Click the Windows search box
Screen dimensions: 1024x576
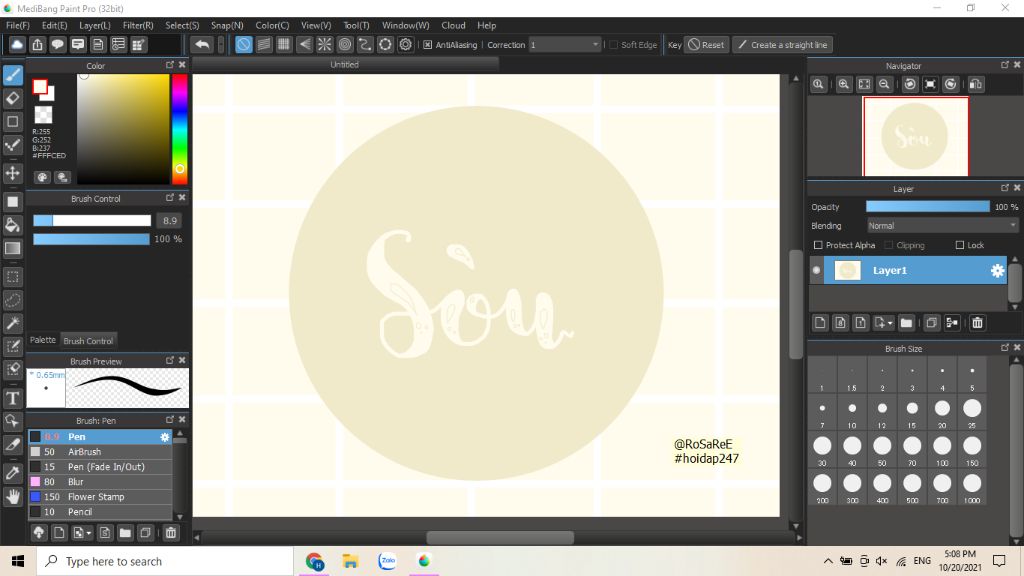pos(166,562)
